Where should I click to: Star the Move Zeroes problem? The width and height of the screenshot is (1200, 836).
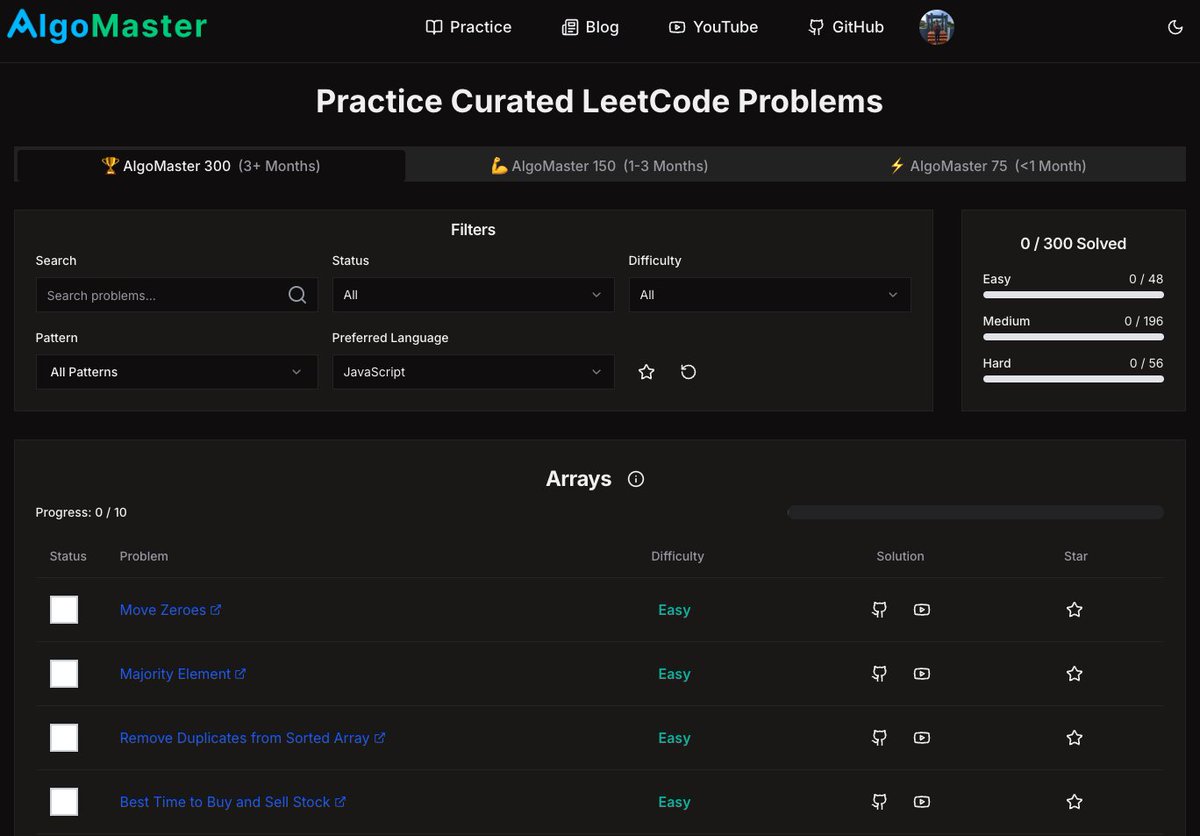tap(1075, 610)
